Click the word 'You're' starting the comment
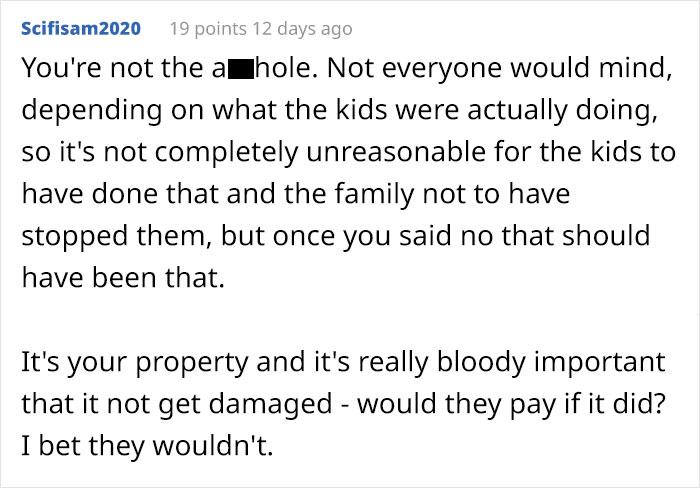 (x=61, y=69)
